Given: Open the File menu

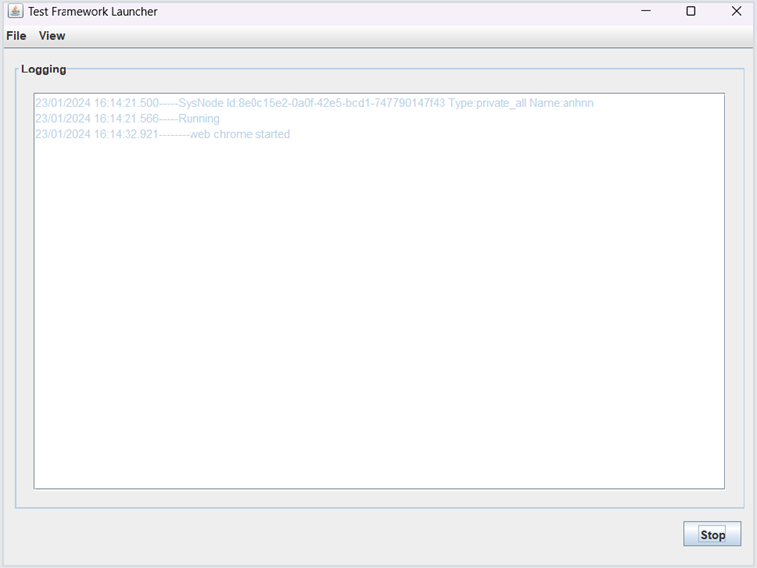Looking at the screenshot, I should coord(16,36).
